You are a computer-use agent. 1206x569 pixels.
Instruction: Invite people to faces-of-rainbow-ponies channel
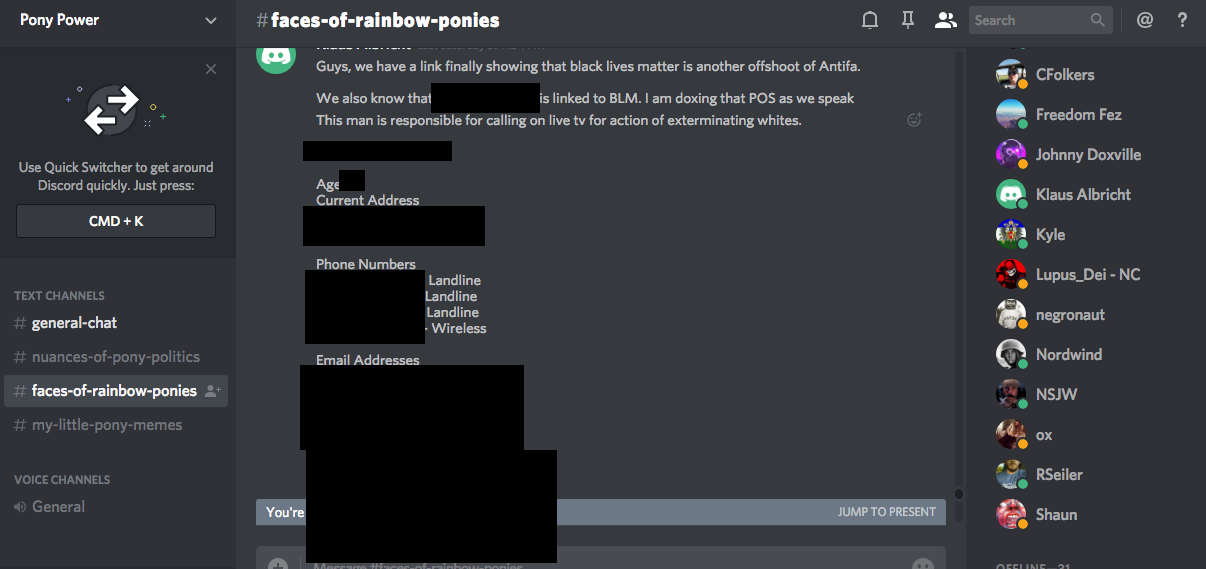(x=212, y=391)
